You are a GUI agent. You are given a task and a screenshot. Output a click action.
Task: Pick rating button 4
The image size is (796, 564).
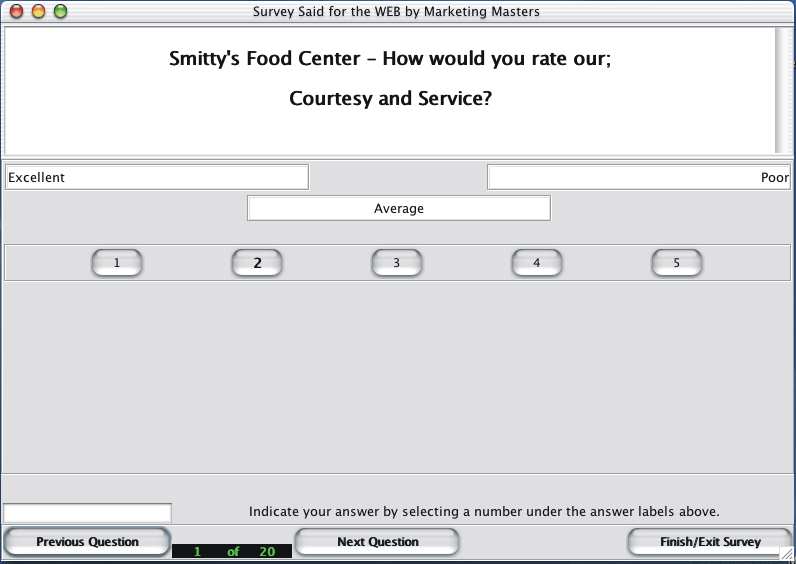[537, 262]
